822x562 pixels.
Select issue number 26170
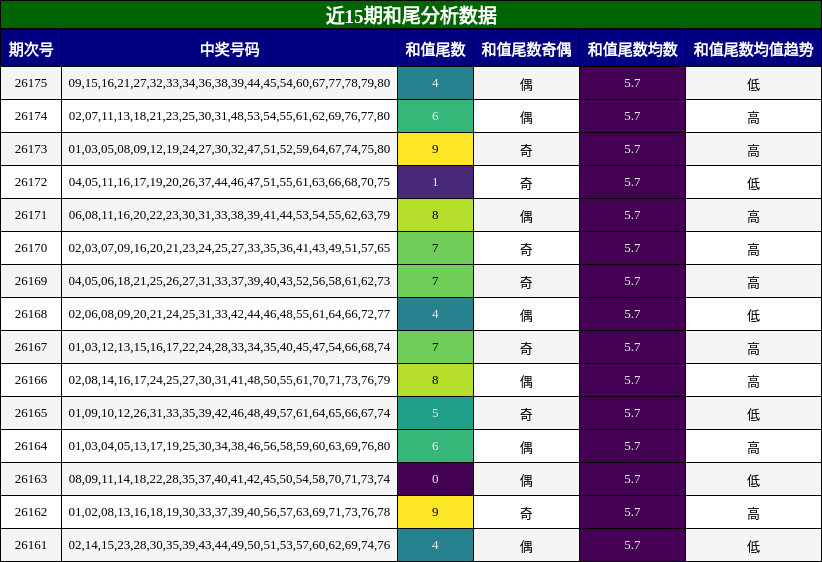click(31, 248)
